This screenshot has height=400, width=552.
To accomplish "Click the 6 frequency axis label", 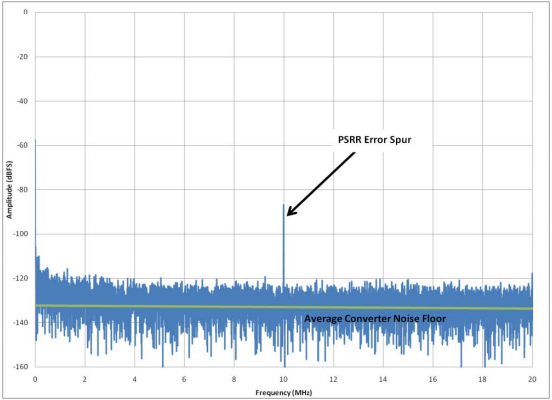I will coord(184,379).
